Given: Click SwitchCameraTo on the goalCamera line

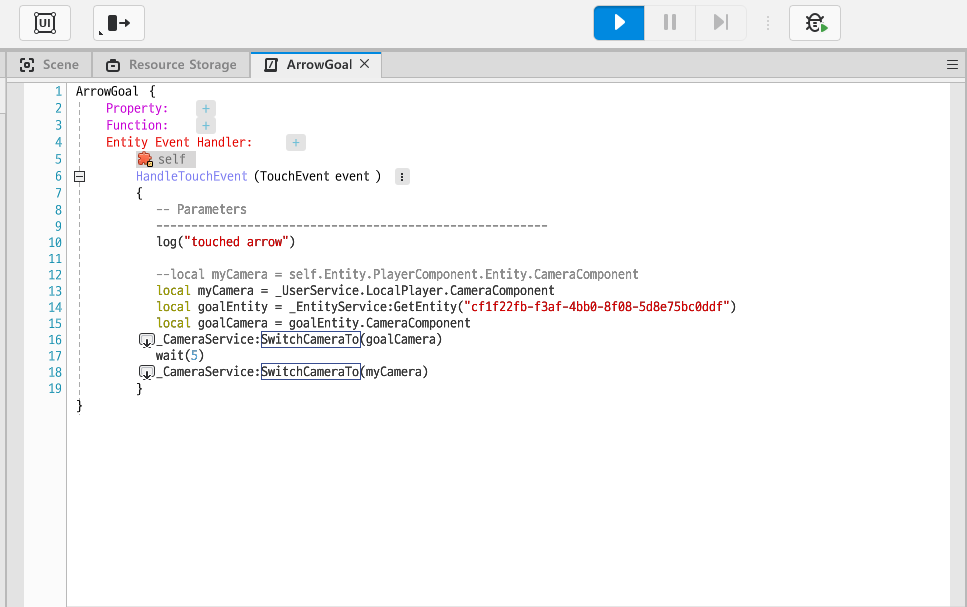Looking at the screenshot, I should point(311,339).
